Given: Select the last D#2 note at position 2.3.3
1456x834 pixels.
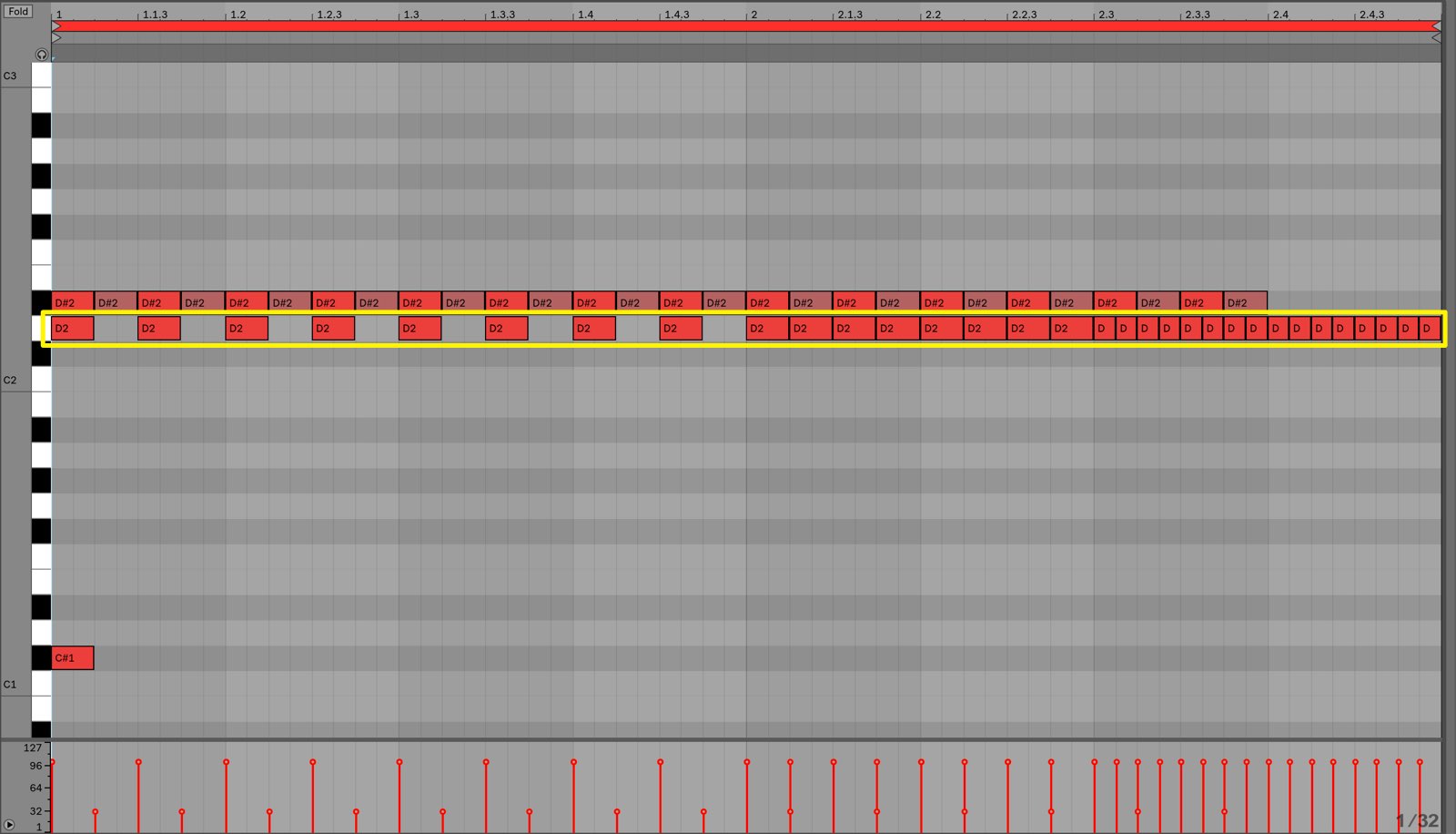Looking at the screenshot, I should [1246, 301].
